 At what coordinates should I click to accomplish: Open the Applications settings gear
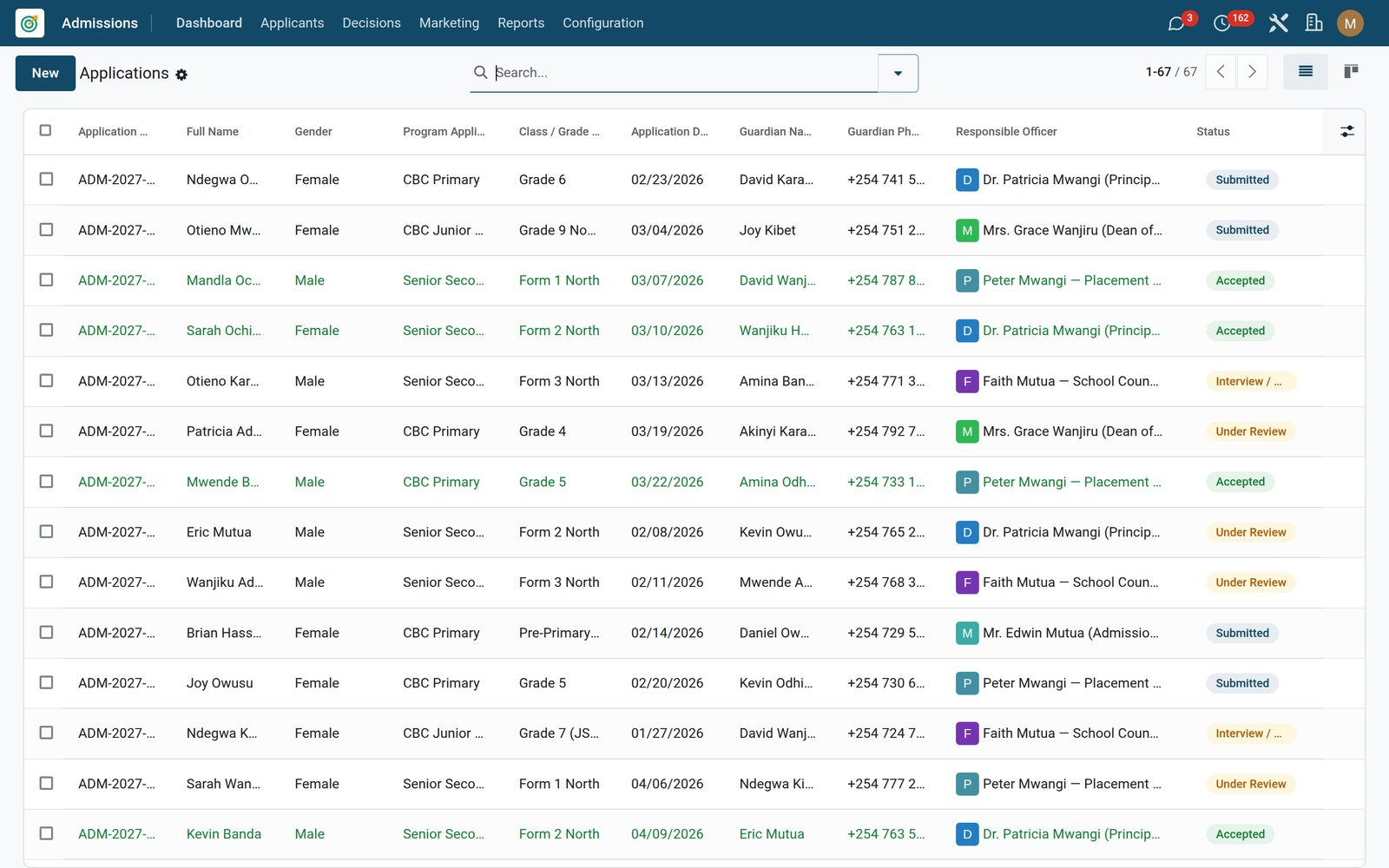(181, 75)
